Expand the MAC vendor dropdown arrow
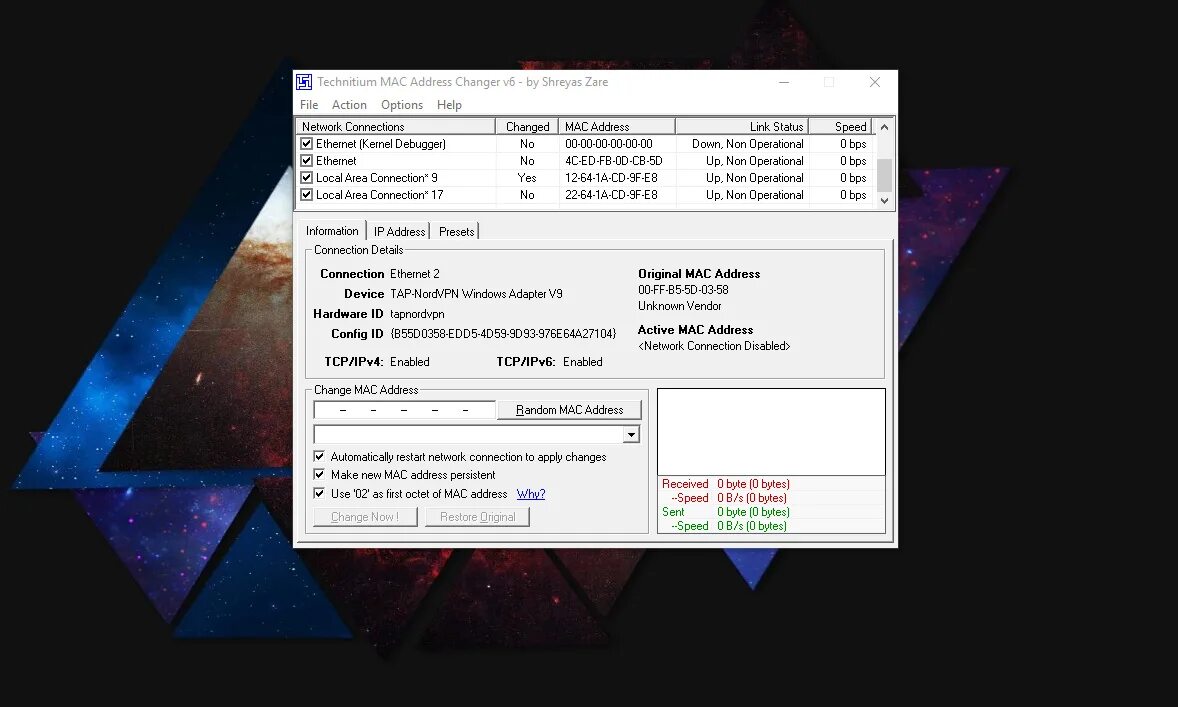Image resolution: width=1178 pixels, height=707 pixels. click(631, 434)
